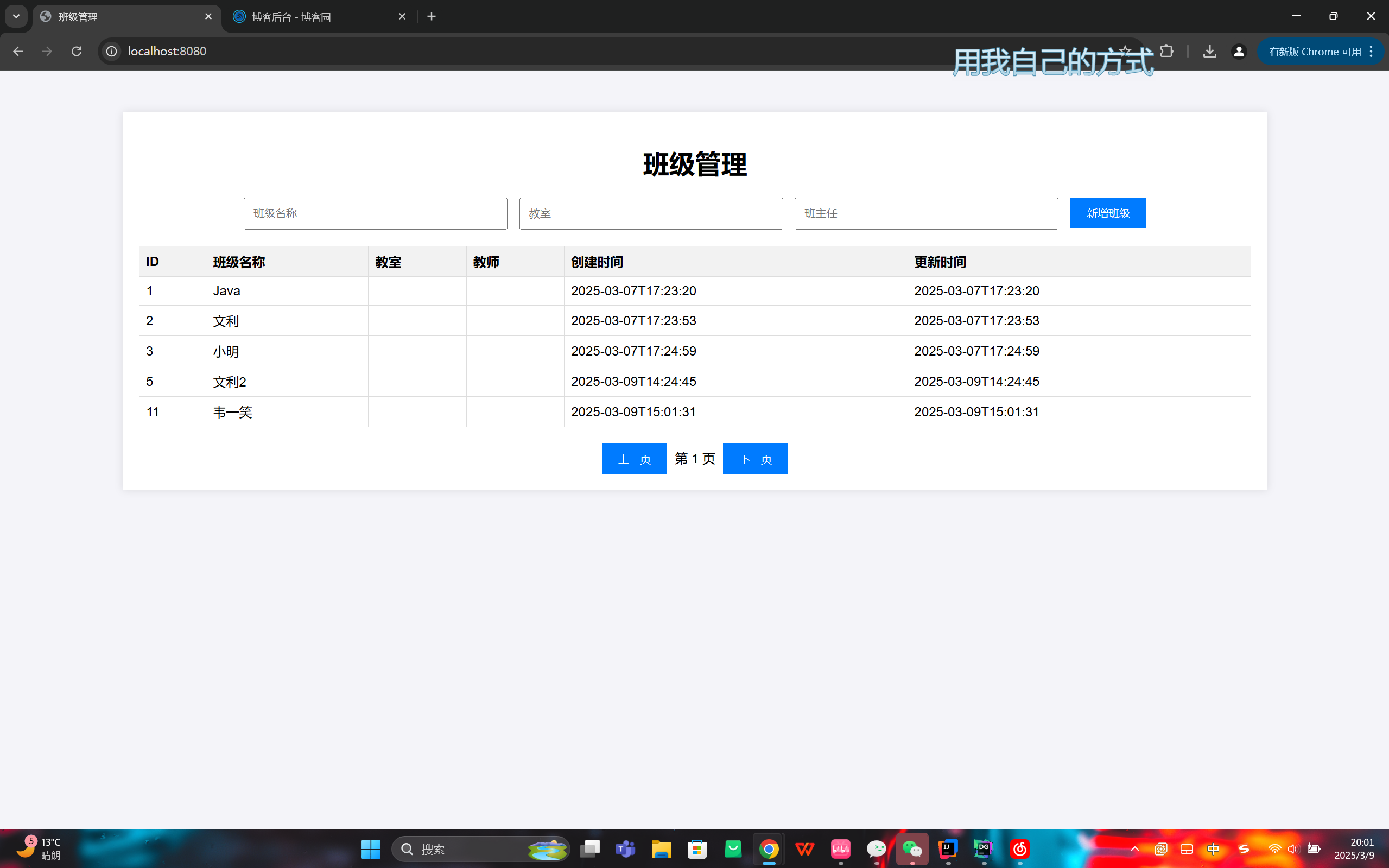
Task: Open Chrome profile avatar
Action: pos(1239,51)
